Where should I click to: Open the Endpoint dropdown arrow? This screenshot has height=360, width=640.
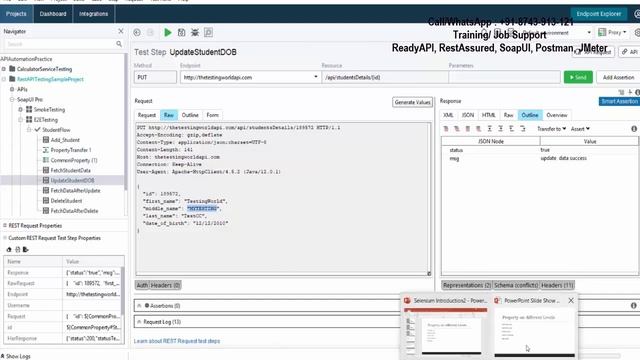click(x=316, y=77)
